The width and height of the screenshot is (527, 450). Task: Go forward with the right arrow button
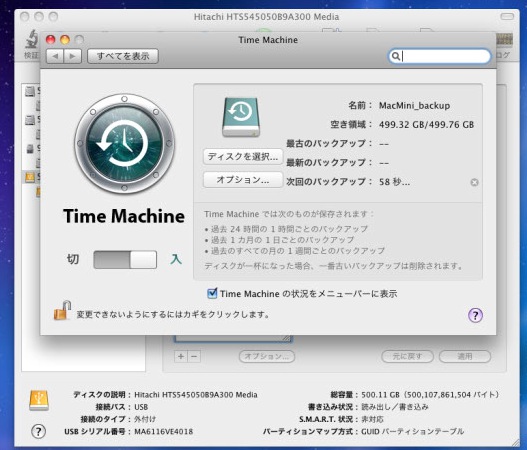(x=72, y=56)
